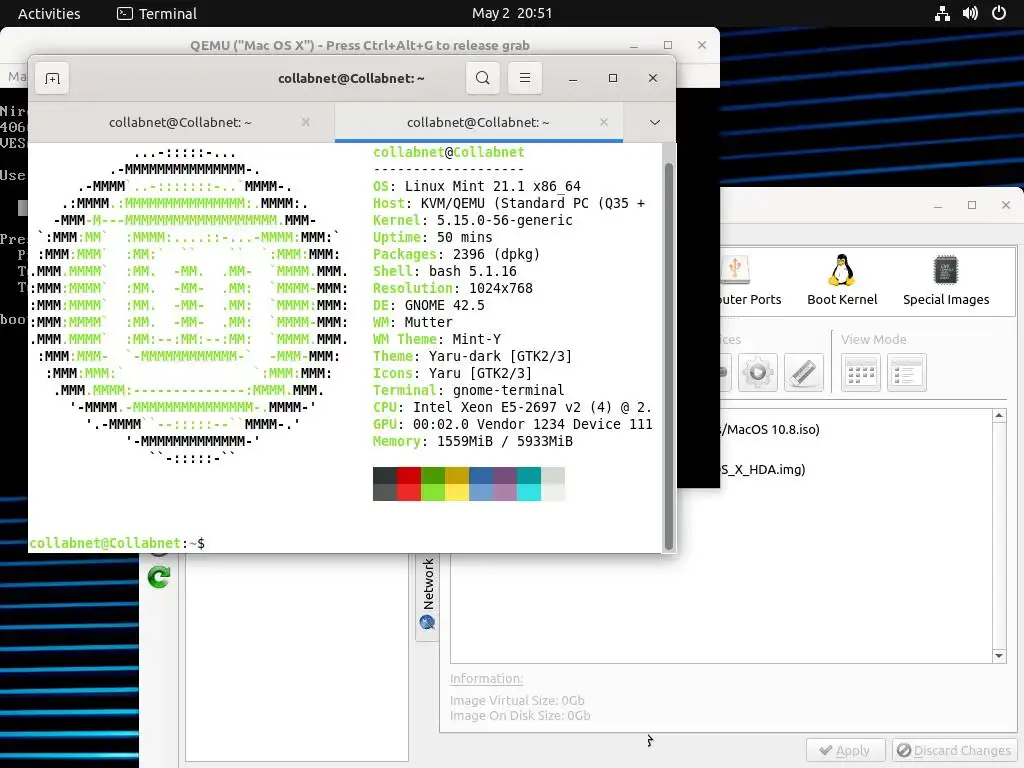The width and height of the screenshot is (1024, 768).
Task: Click the bright green palette block
Action: (x=433, y=492)
